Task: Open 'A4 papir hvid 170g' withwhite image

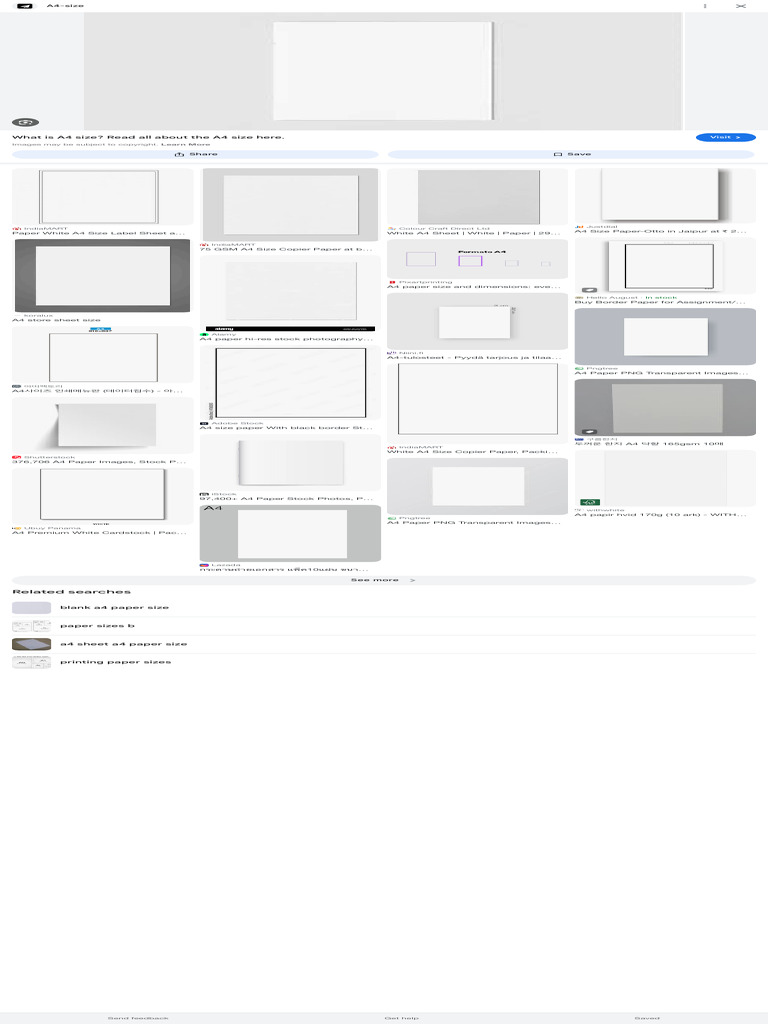Action: click(x=665, y=479)
